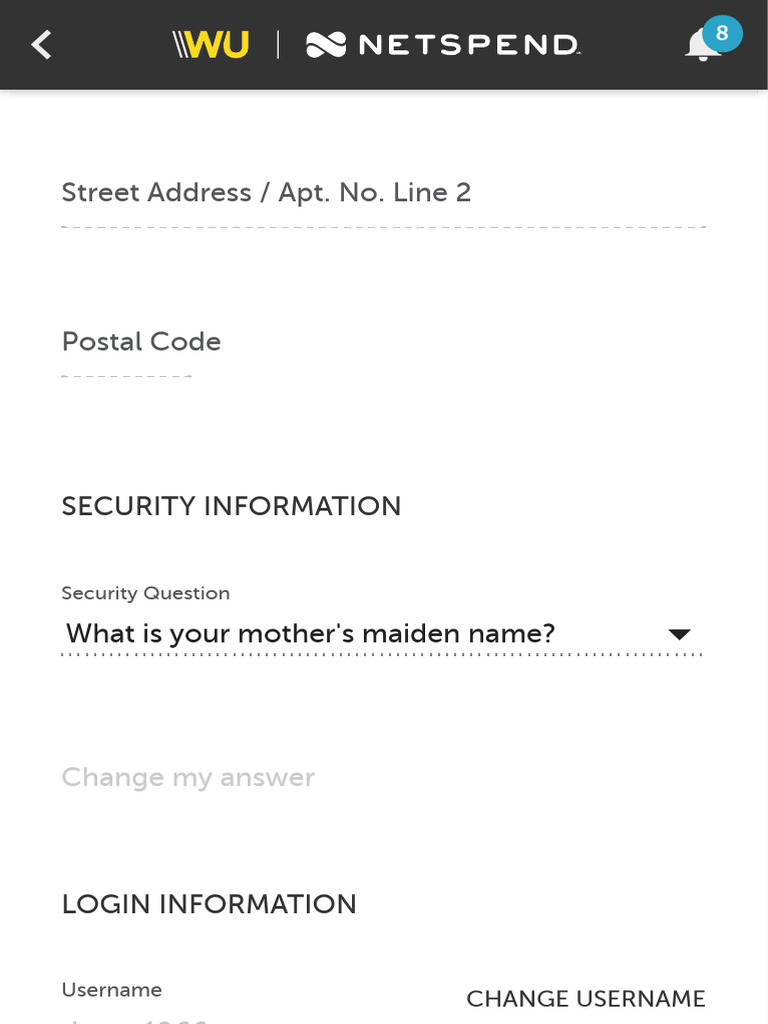Tap the back arrow in header
This screenshot has height=1024, width=768.
click(41, 45)
